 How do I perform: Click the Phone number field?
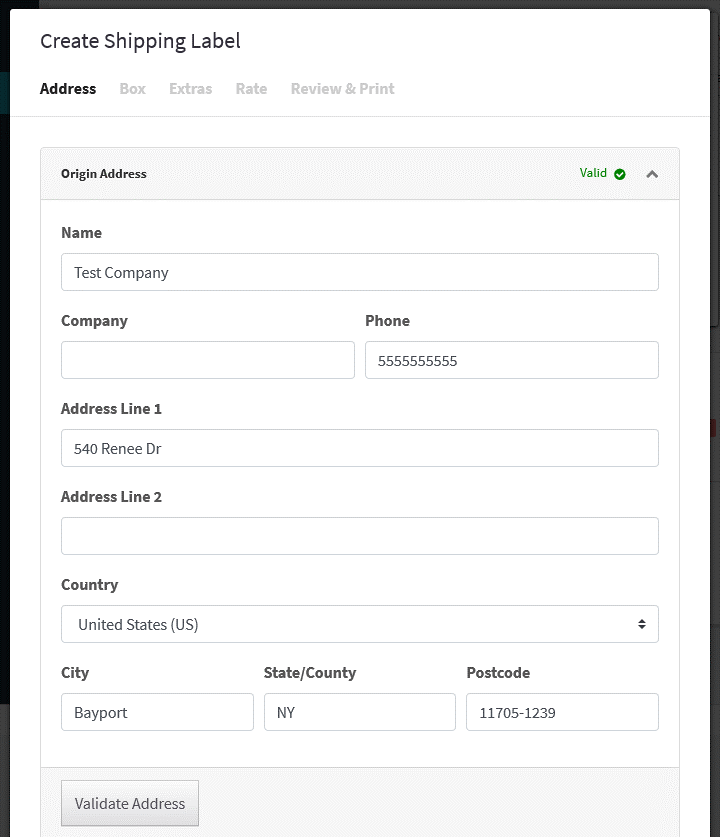[x=512, y=360]
